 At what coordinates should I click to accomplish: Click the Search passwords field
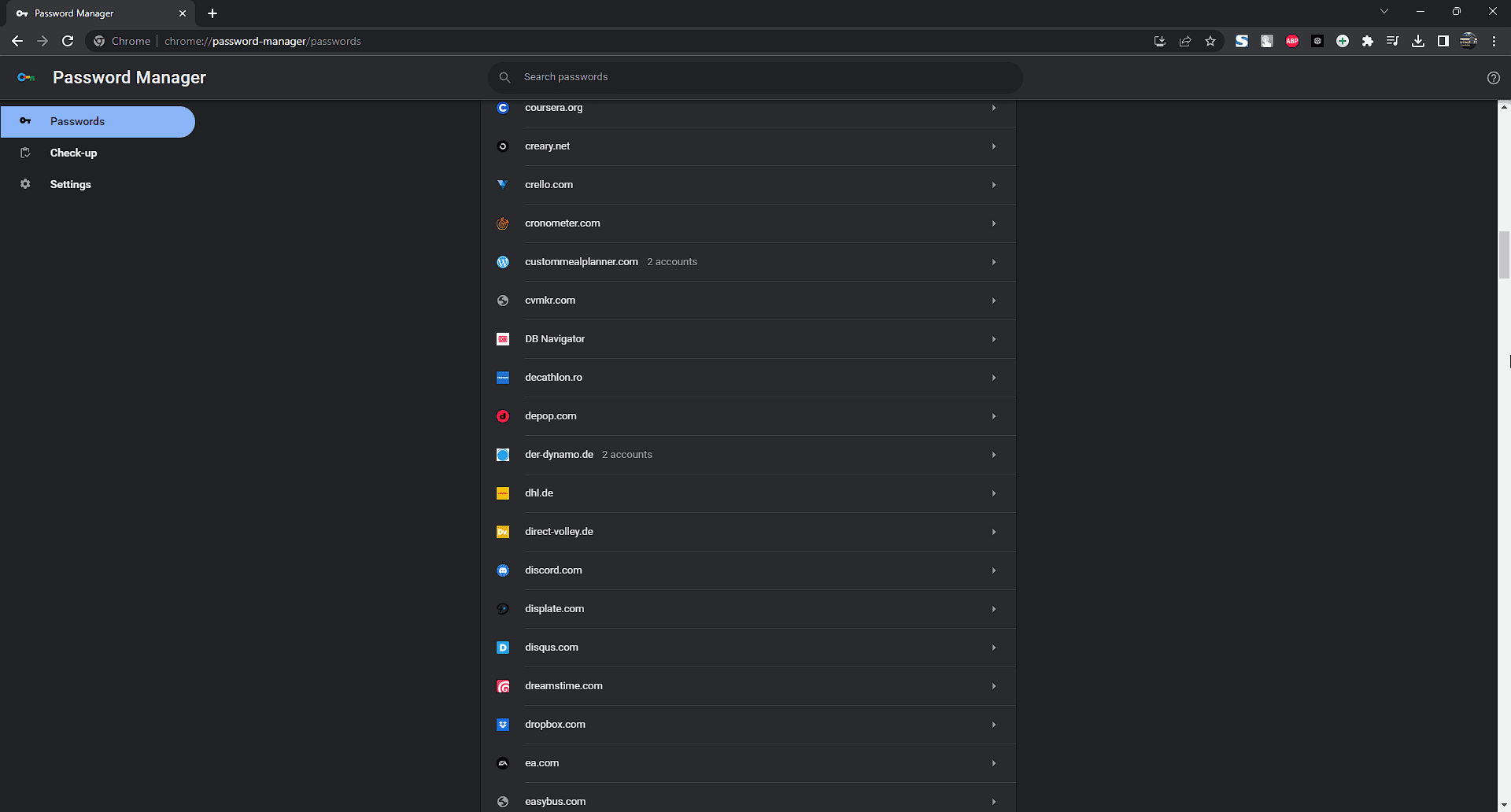click(x=755, y=77)
